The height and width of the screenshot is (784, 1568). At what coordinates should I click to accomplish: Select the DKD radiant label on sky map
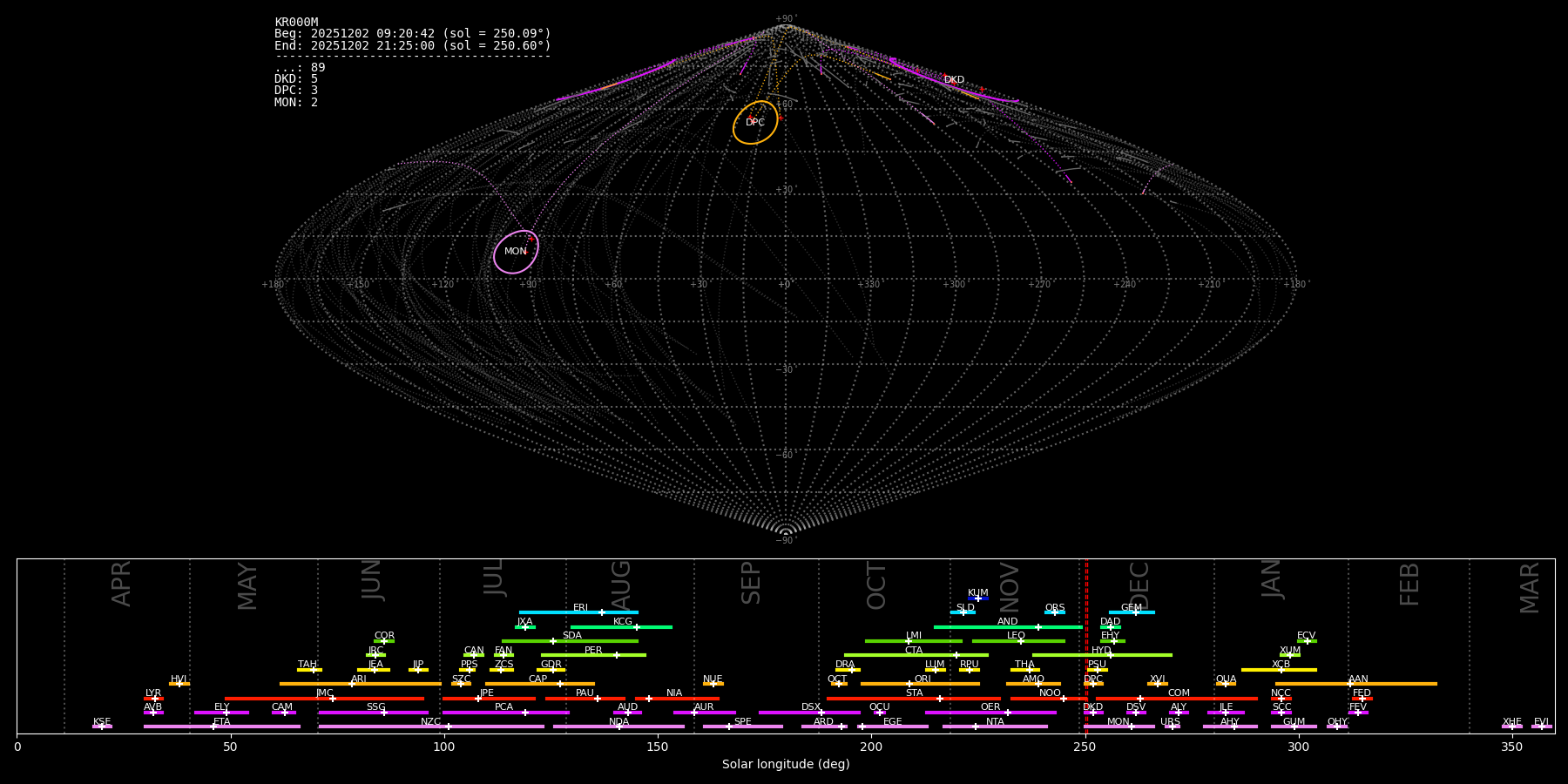pos(954,80)
